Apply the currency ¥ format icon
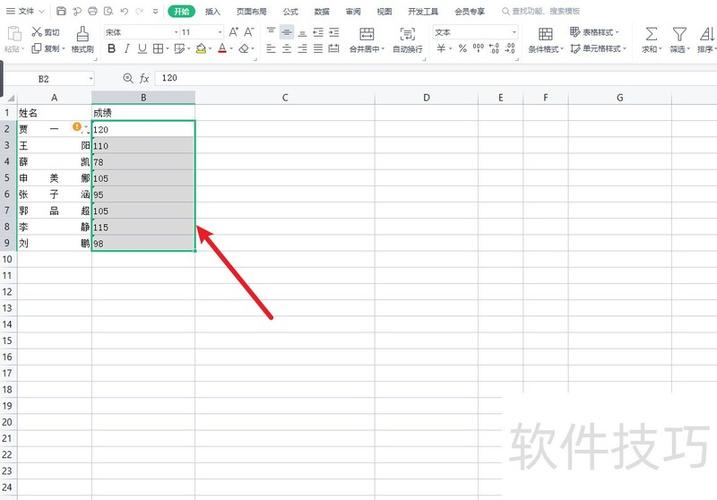Image resolution: width=717 pixels, height=500 pixels. pyautogui.click(x=441, y=48)
